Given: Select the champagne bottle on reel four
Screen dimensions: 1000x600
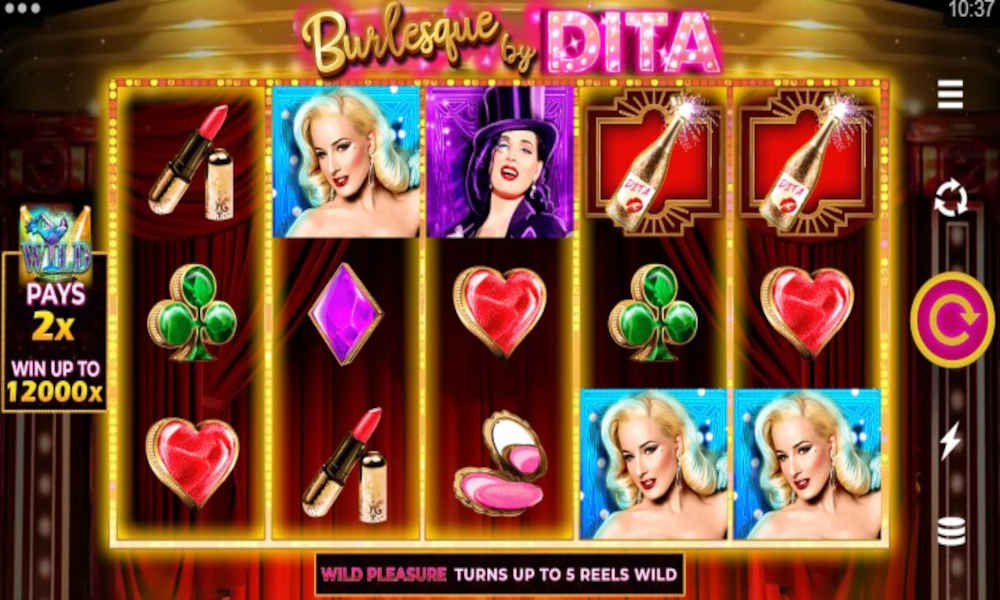Looking at the screenshot, I should (653, 163).
